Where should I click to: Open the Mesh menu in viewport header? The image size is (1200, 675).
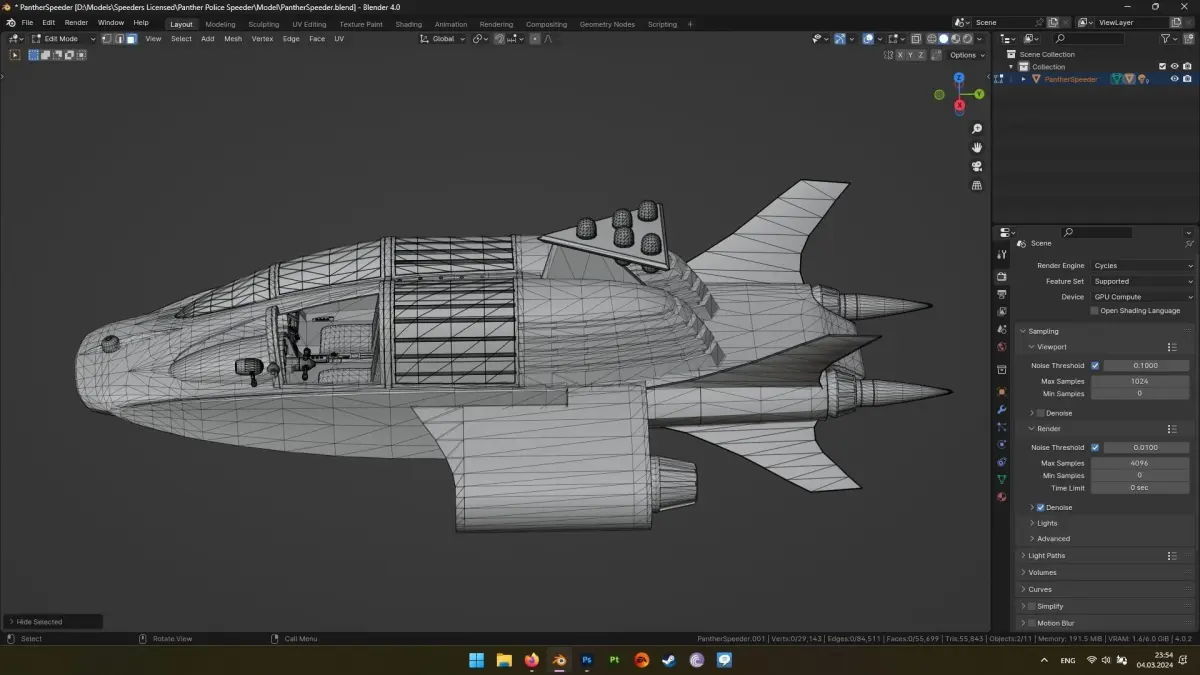[x=233, y=39]
